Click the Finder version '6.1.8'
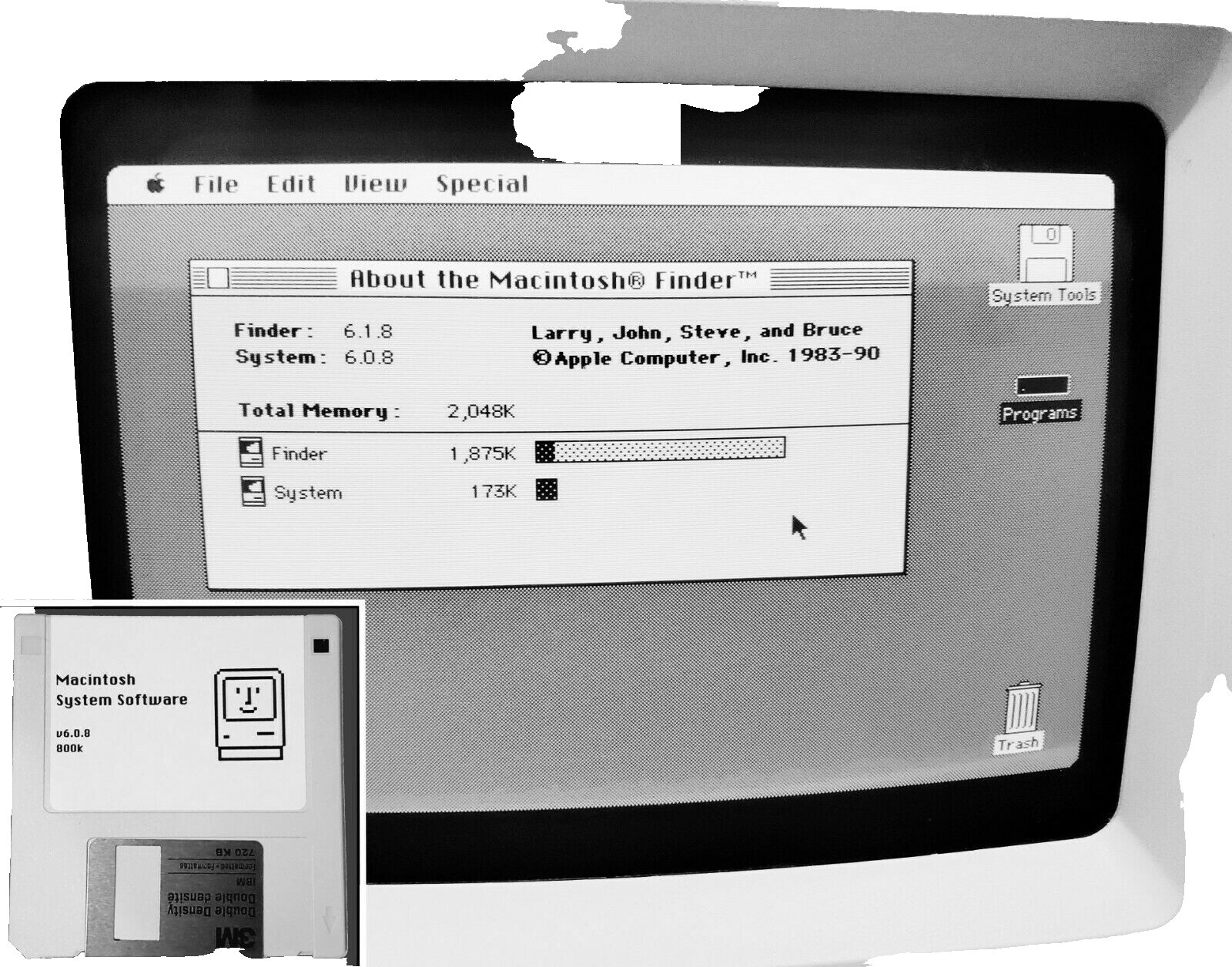 368,332
